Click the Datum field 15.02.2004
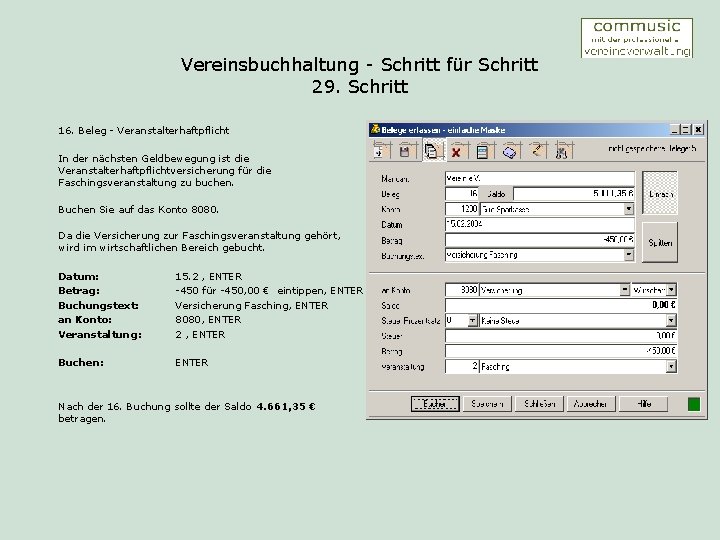This screenshot has width=720, height=540. point(540,225)
